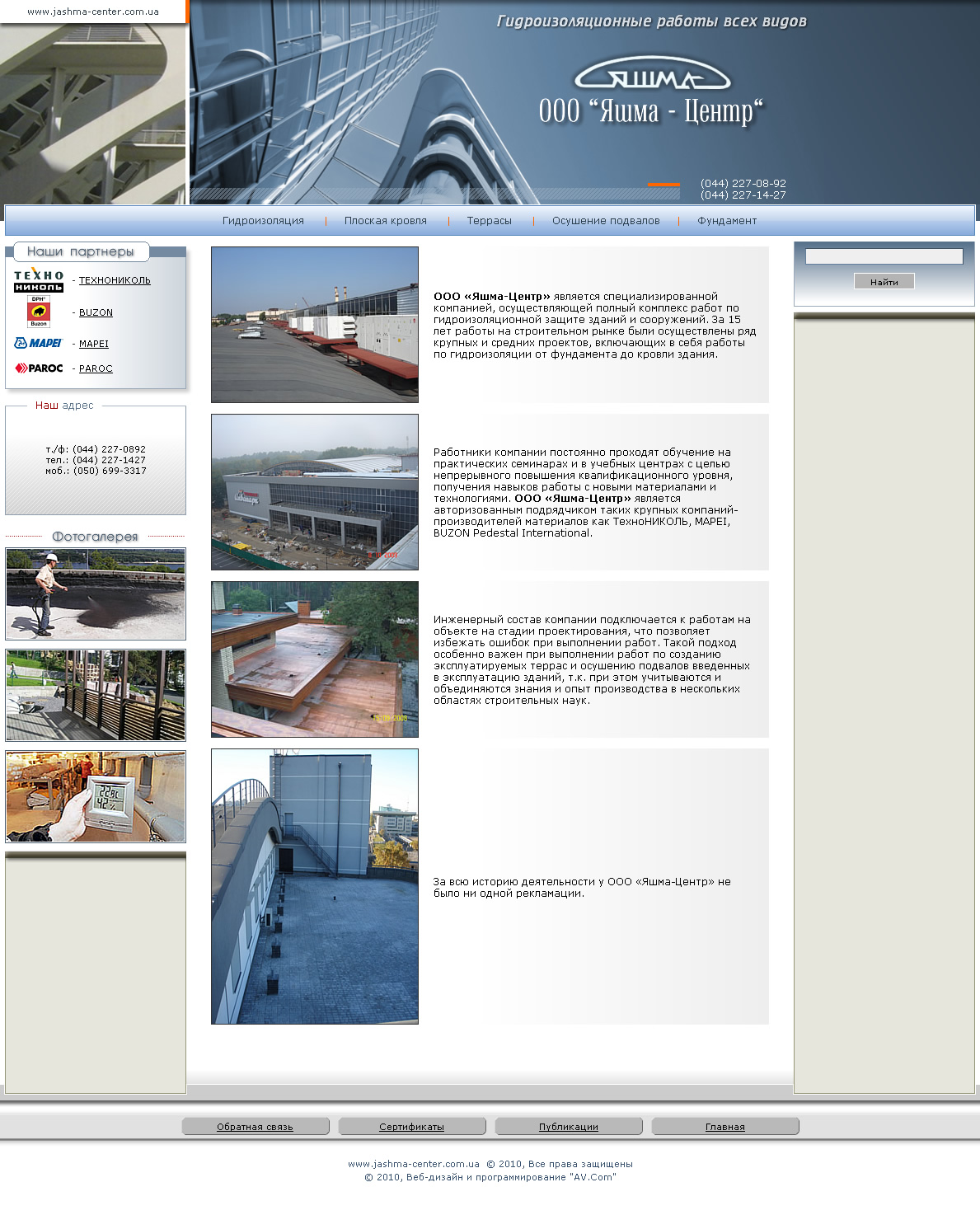
Task: Open the ТЕХНОНИКОЛЬ partner link
Action: (115, 280)
